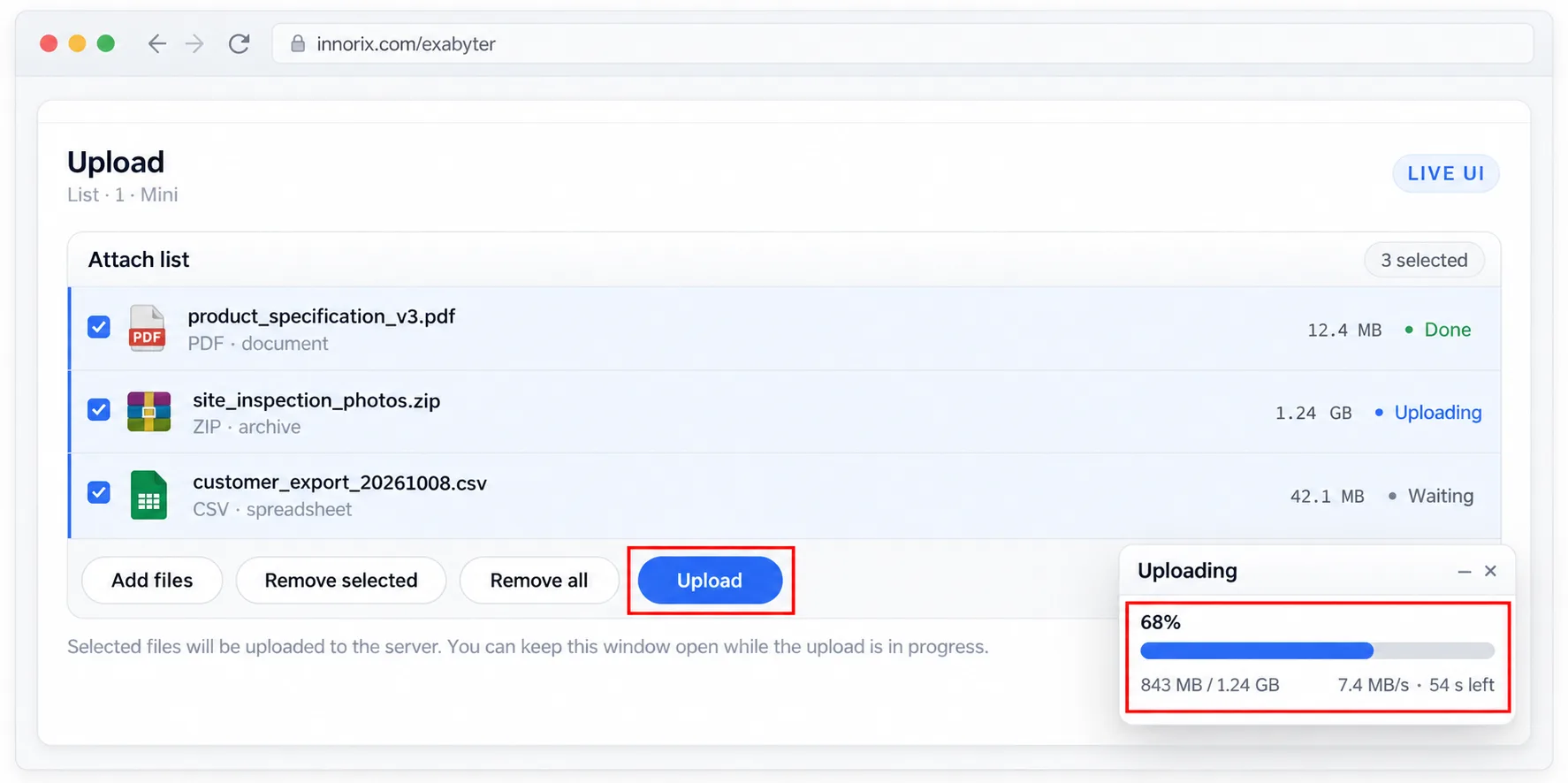Image resolution: width=1568 pixels, height=783 pixels.
Task: Click the green macOS window zoom button
Action: 106,43
